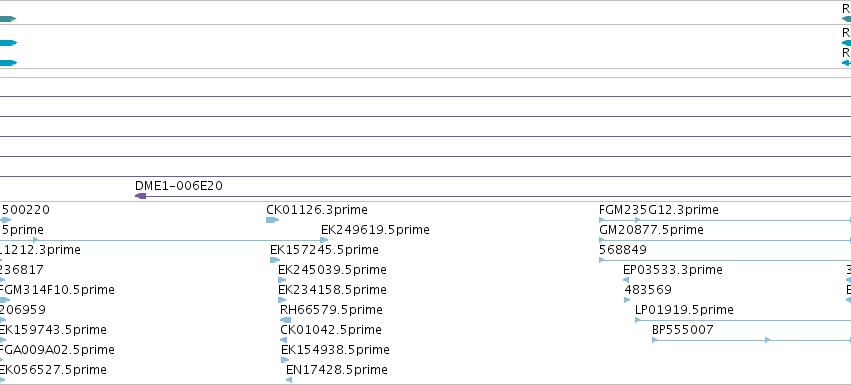
Task: Select the CK01042.5prime arrow glyph
Action: tap(283, 340)
